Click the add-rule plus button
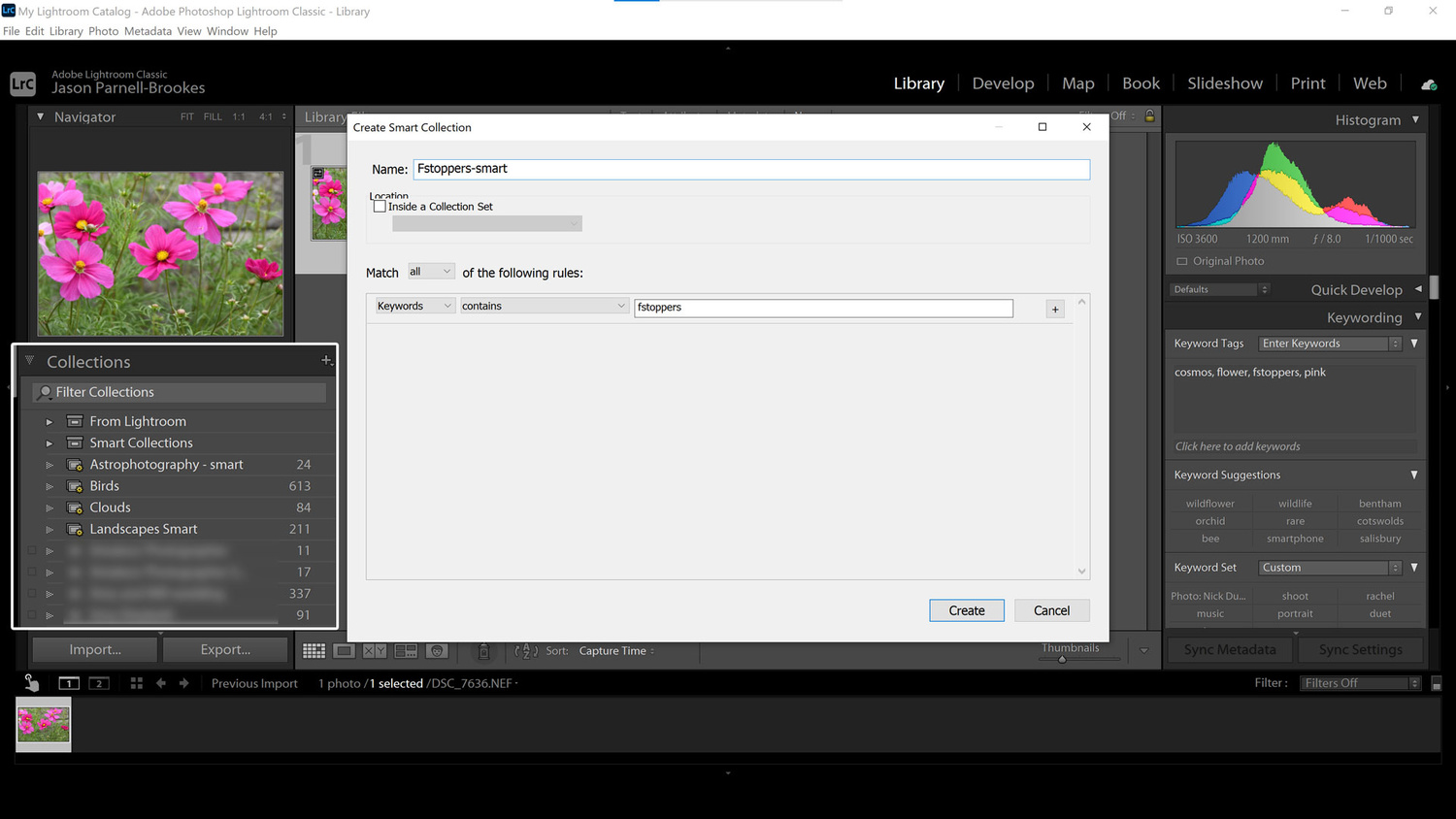This screenshot has width=1456, height=819. (x=1055, y=309)
